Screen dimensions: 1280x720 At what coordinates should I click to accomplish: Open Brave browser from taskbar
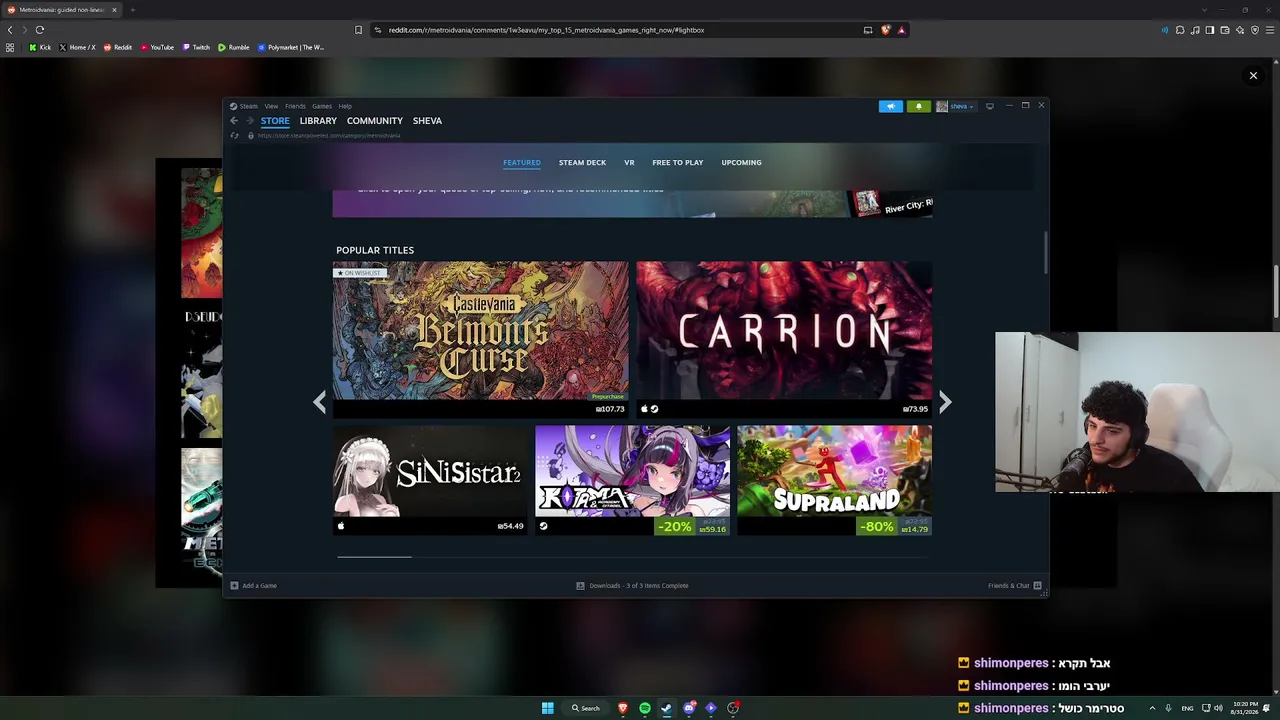623,708
